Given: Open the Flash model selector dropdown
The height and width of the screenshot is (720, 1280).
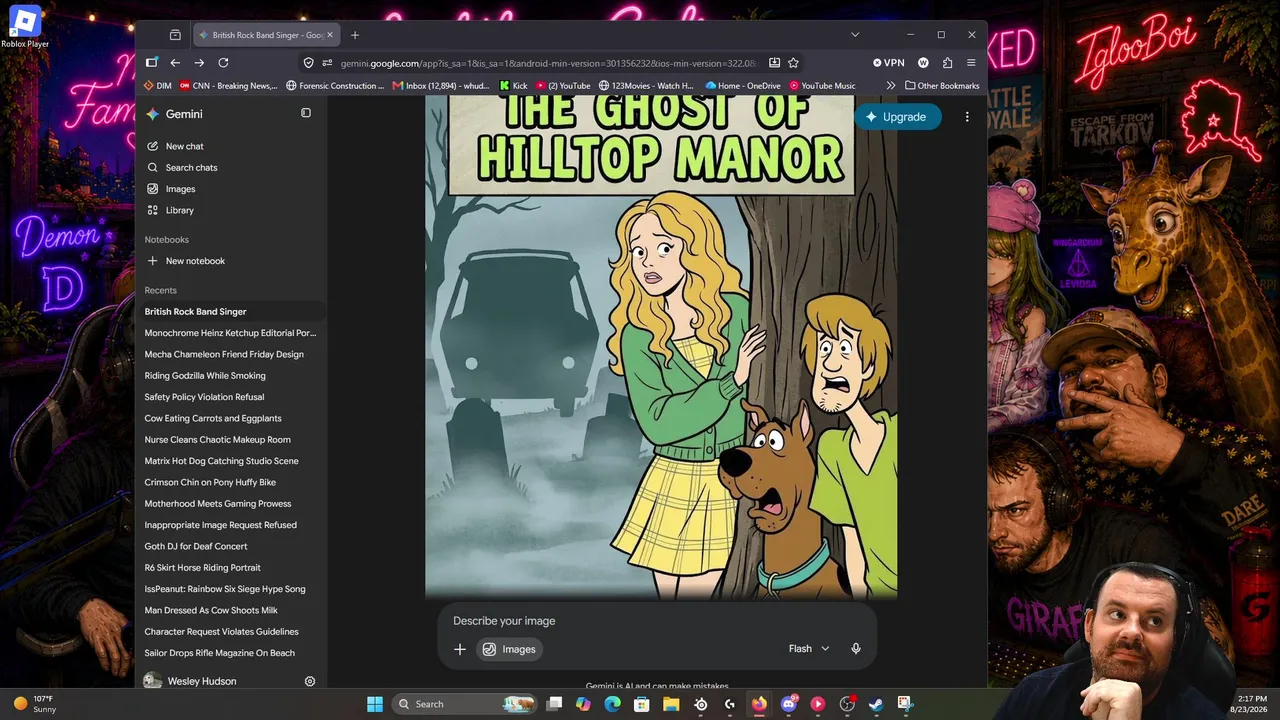Looking at the screenshot, I should 809,649.
